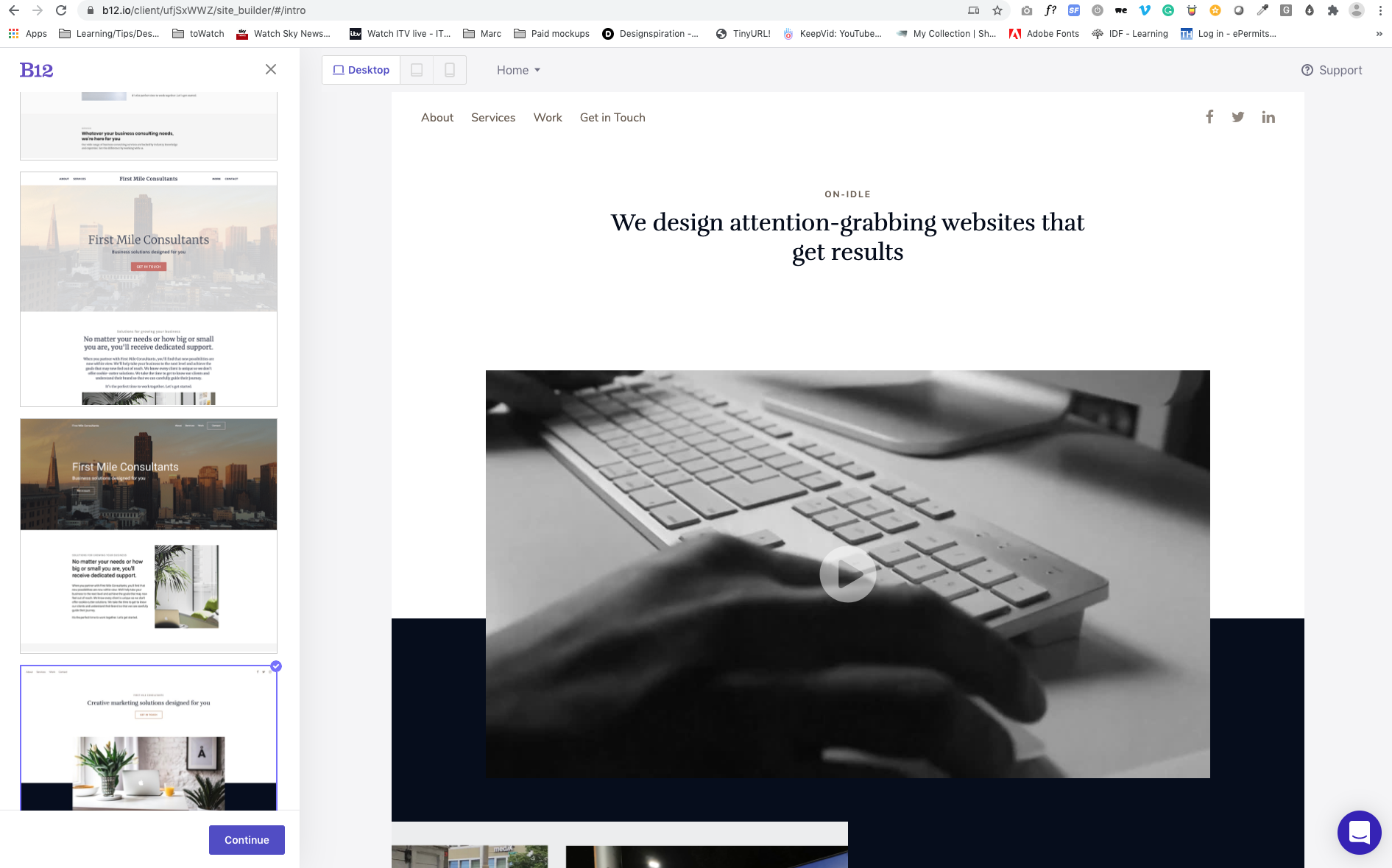Switch to tablet preview
The image size is (1392, 868).
[417, 70]
